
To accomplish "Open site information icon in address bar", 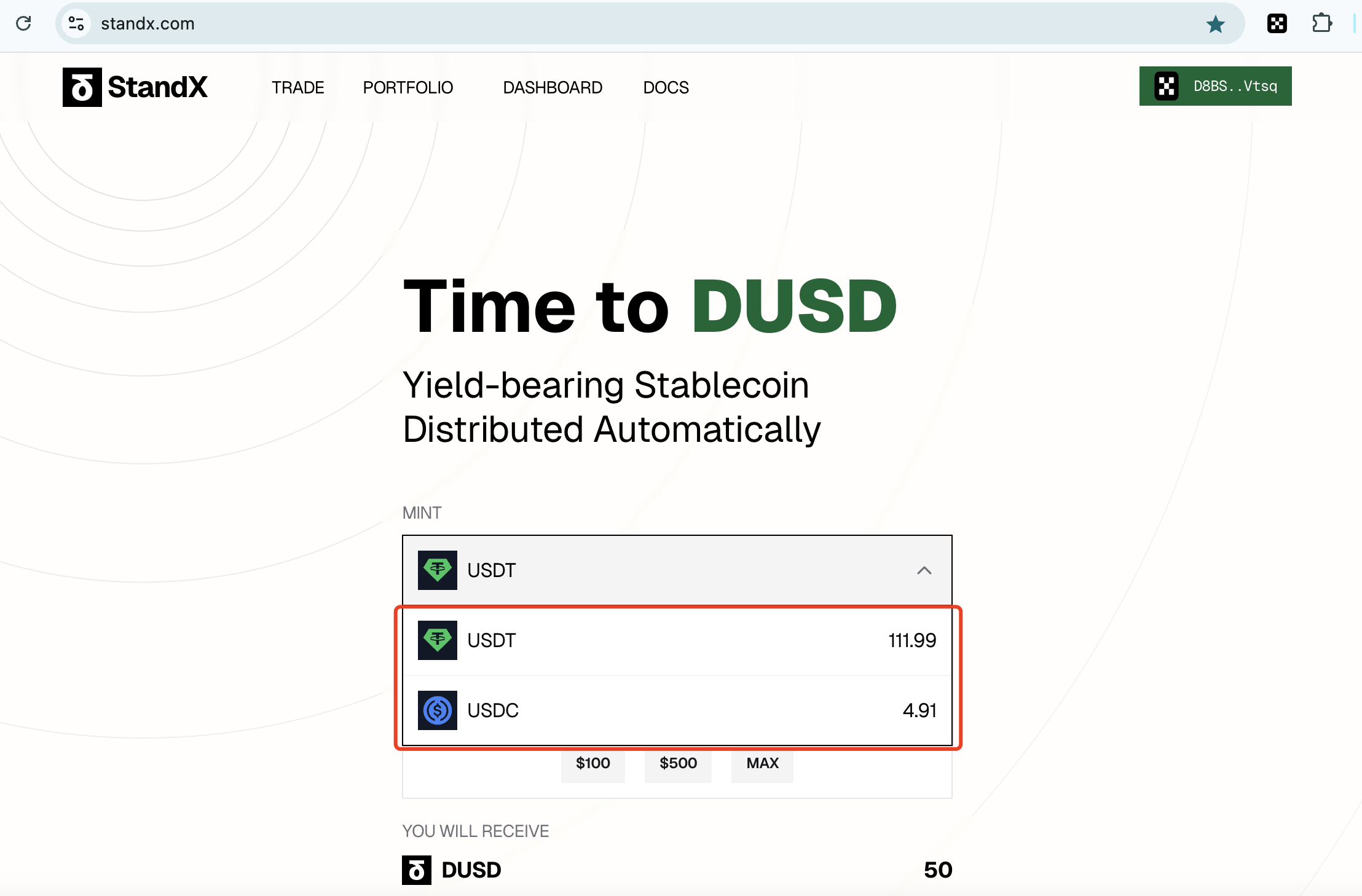I will click(76, 23).
